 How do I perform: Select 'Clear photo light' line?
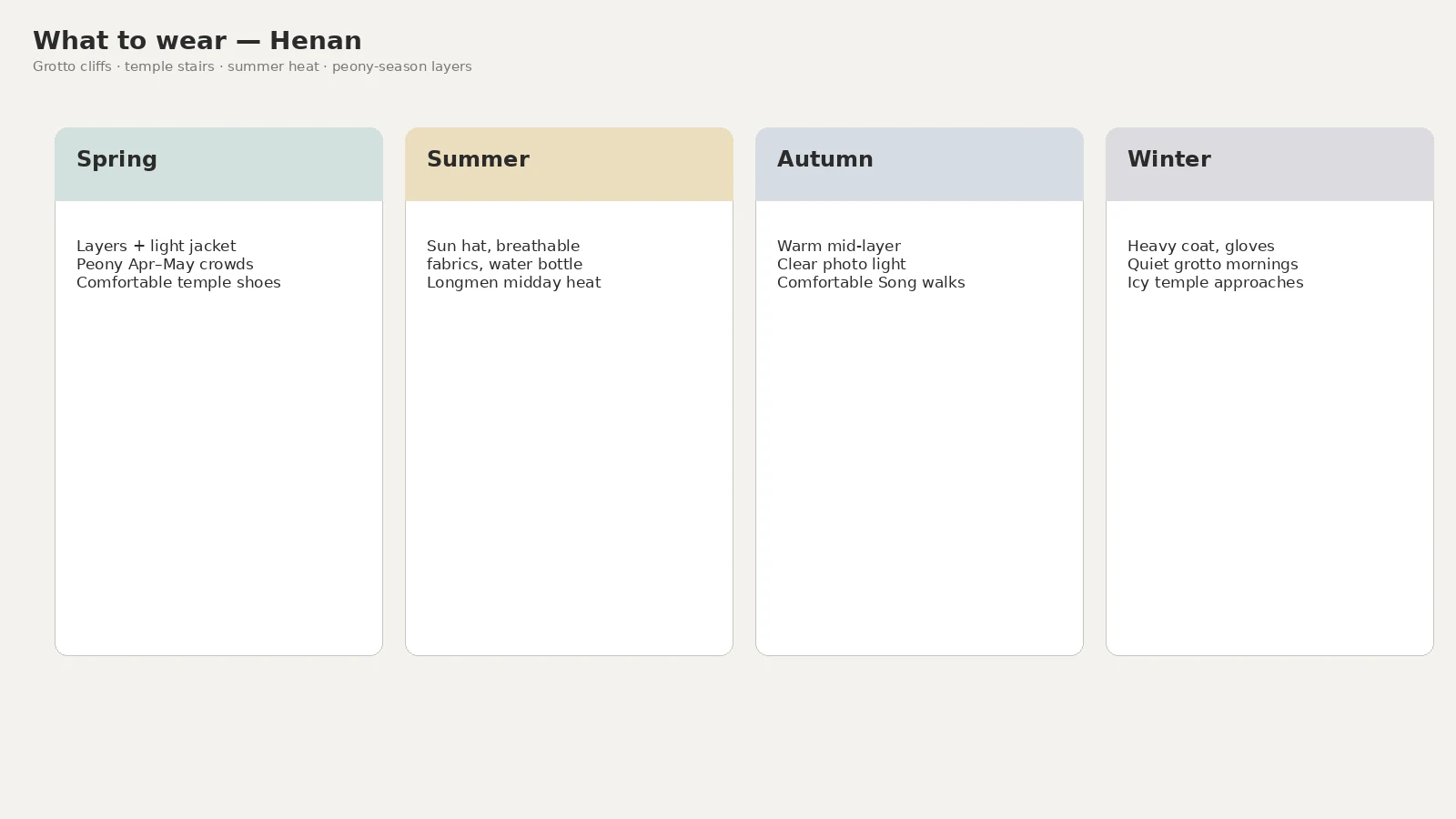click(x=842, y=264)
